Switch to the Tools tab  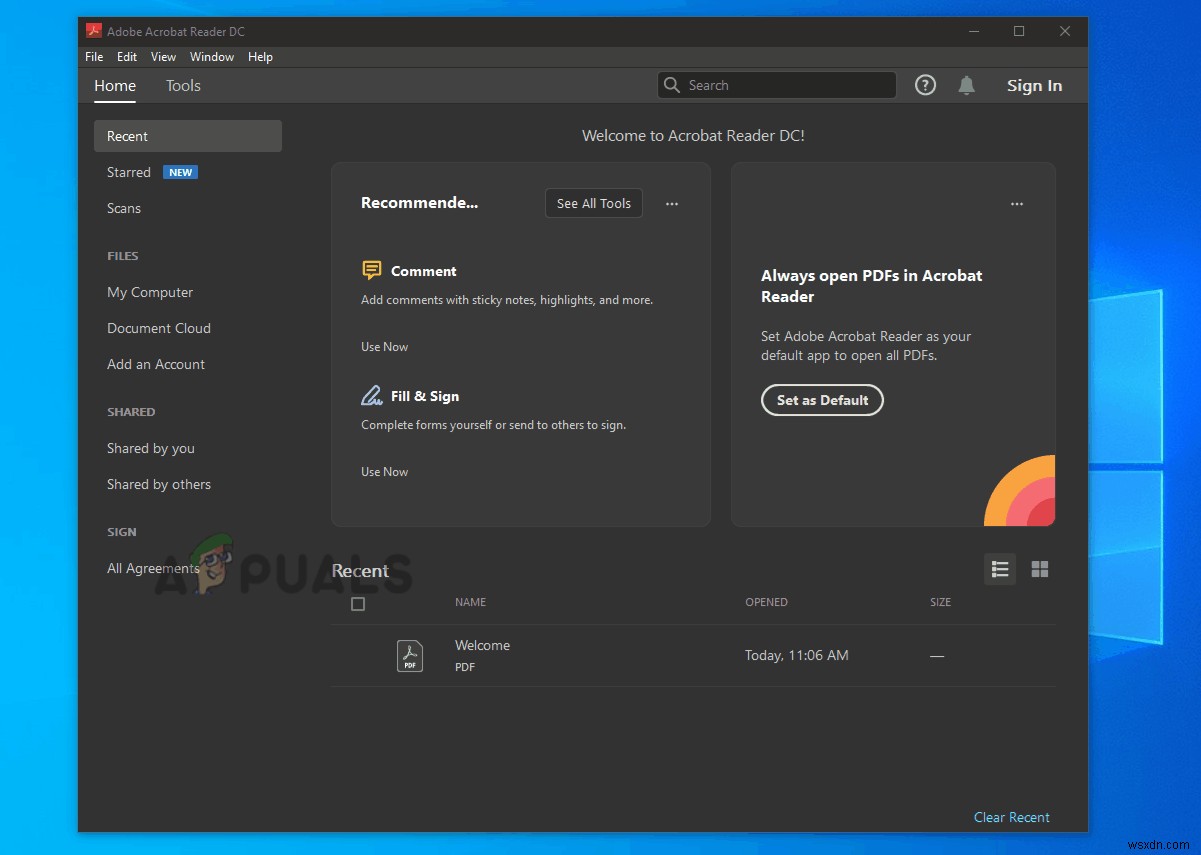pyautogui.click(x=183, y=86)
